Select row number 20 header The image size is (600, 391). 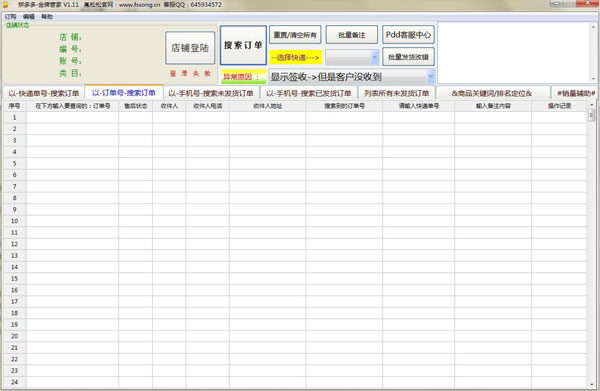click(x=15, y=336)
